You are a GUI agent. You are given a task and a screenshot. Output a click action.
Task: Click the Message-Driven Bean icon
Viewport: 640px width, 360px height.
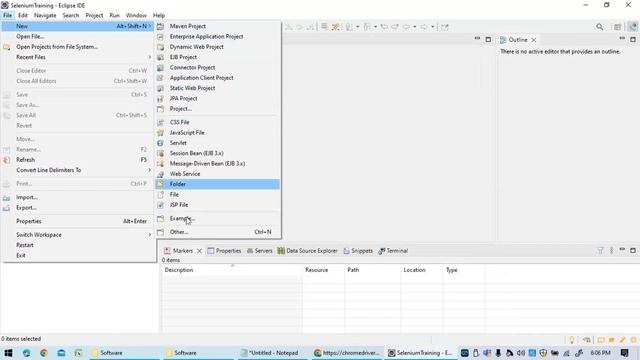[x=160, y=163]
